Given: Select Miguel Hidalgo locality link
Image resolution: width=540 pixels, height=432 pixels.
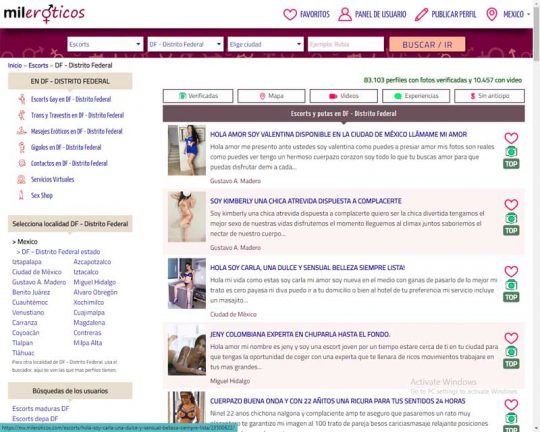Looking at the screenshot, I should [95, 282].
